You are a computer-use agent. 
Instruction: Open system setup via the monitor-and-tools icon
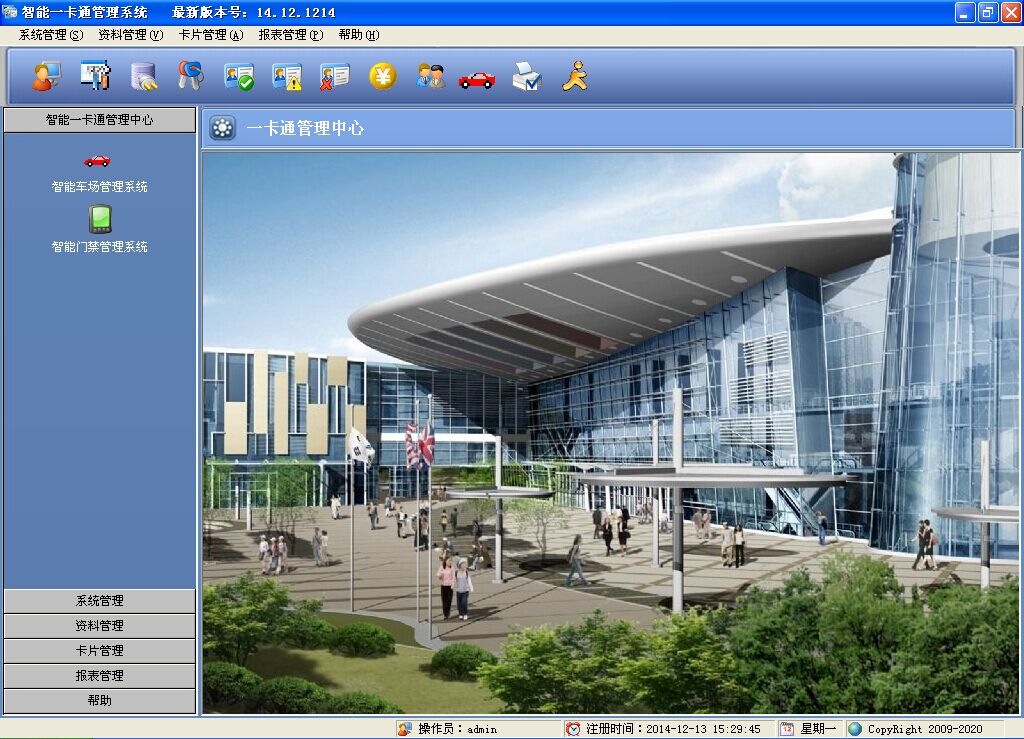tap(95, 75)
